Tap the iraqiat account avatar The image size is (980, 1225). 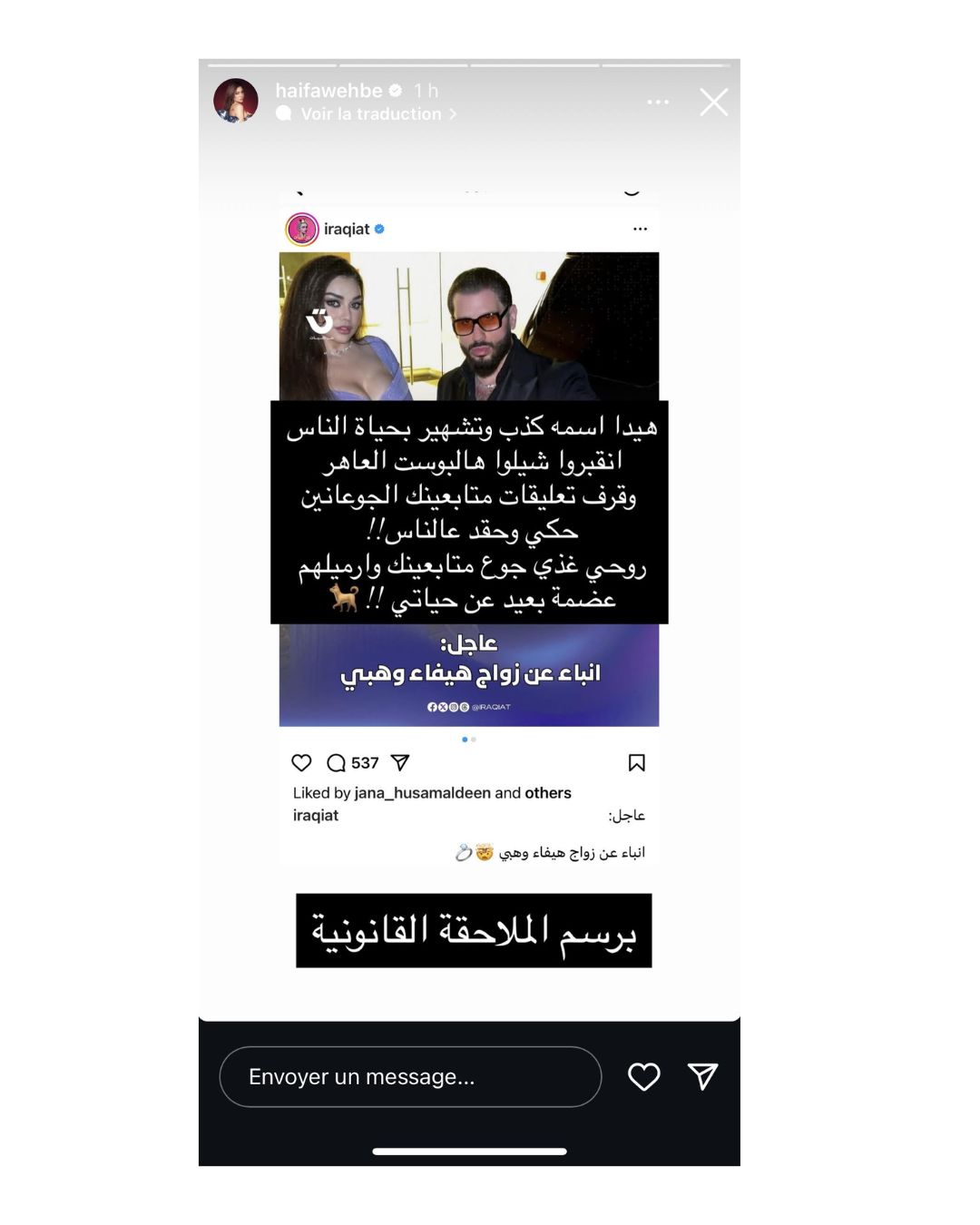tap(302, 230)
